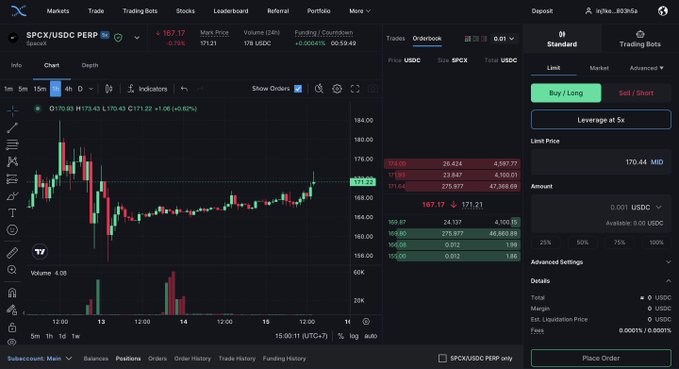Image resolution: width=679 pixels, height=369 pixels.
Task: Open the Advanced order type dropdown
Action: pos(647,68)
